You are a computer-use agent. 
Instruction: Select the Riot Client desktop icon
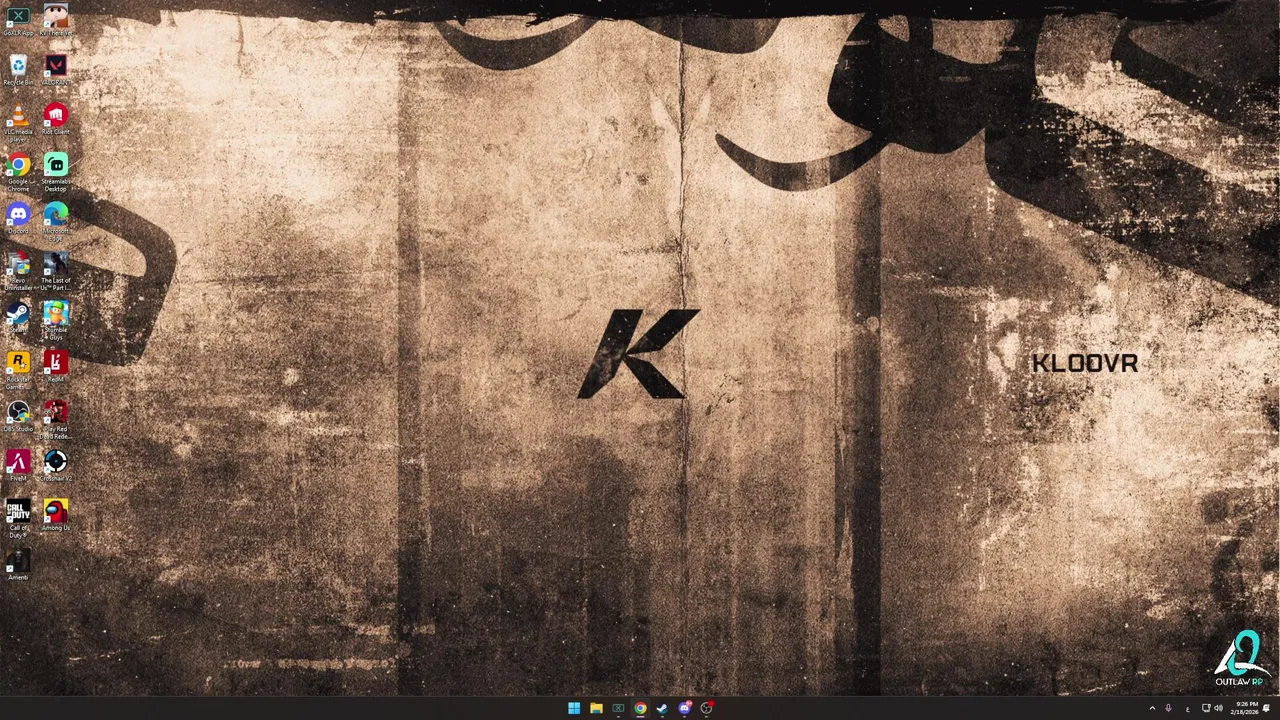click(56, 120)
